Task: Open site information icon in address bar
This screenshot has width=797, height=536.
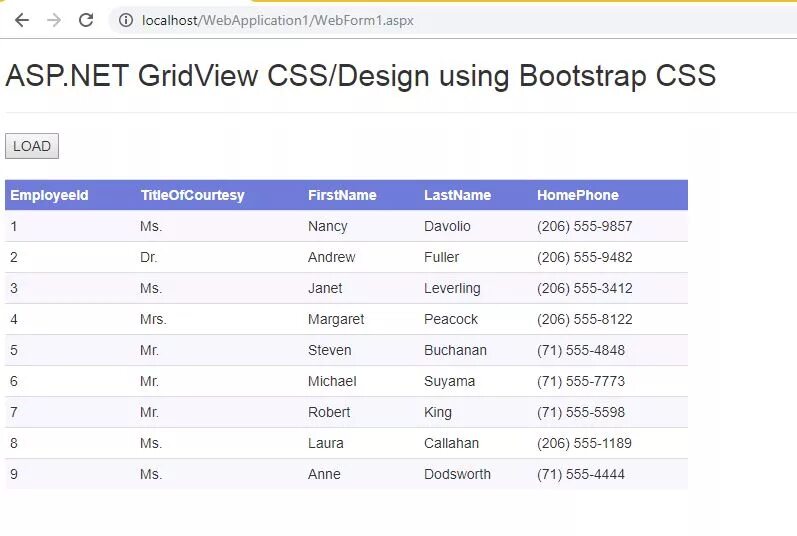Action: click(x=126, y=20)
